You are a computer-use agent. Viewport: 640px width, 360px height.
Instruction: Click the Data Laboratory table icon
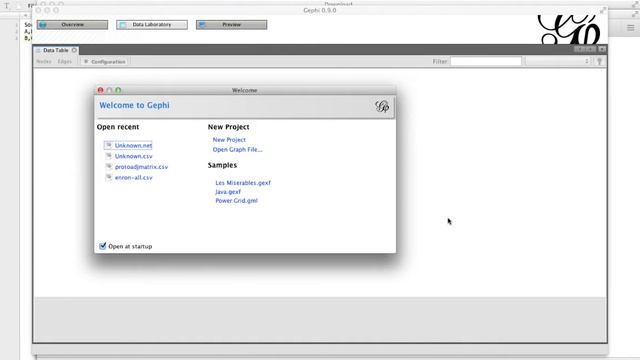pos(122,25)
